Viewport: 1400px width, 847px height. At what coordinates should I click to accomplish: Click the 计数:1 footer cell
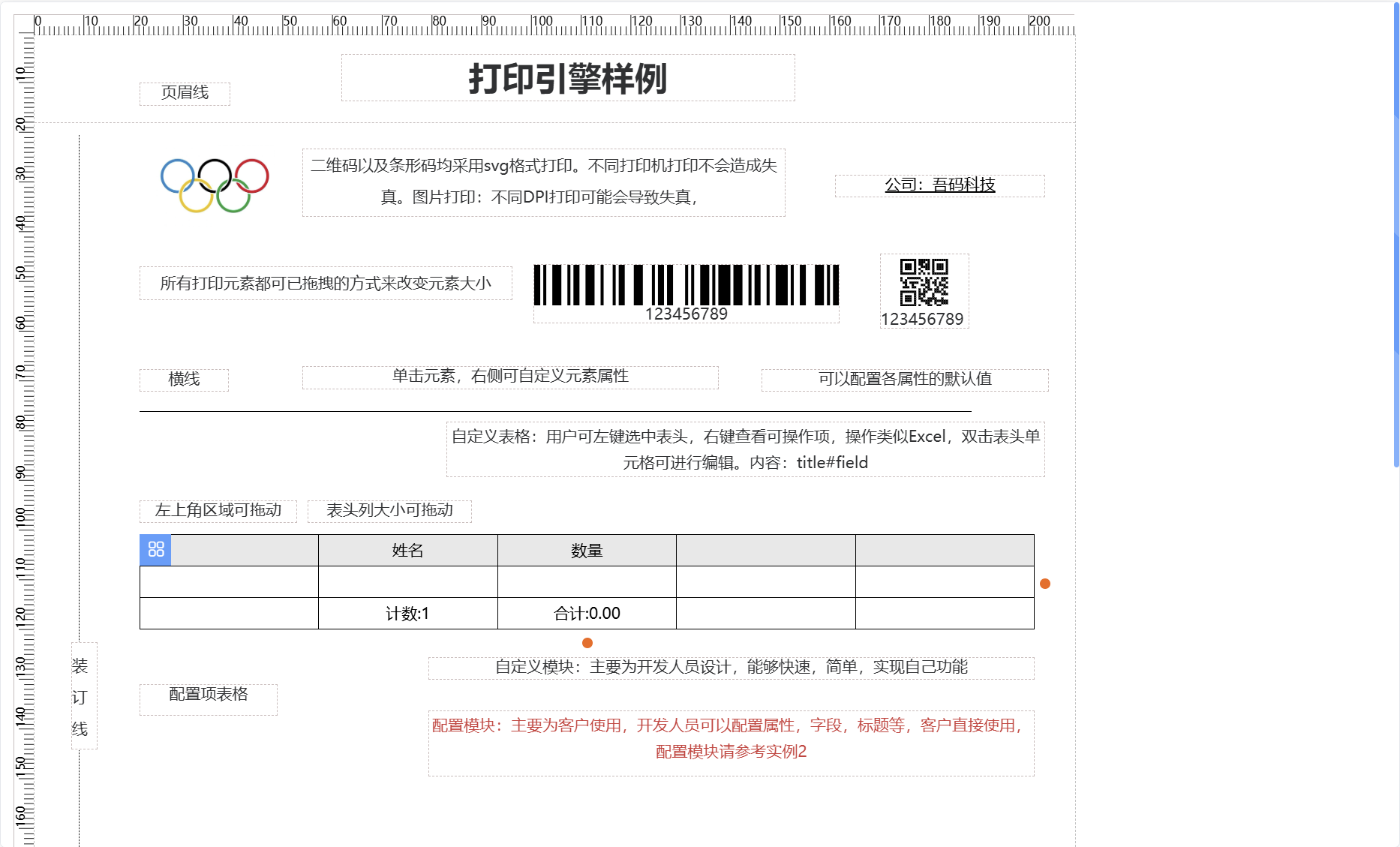point(408,613)
